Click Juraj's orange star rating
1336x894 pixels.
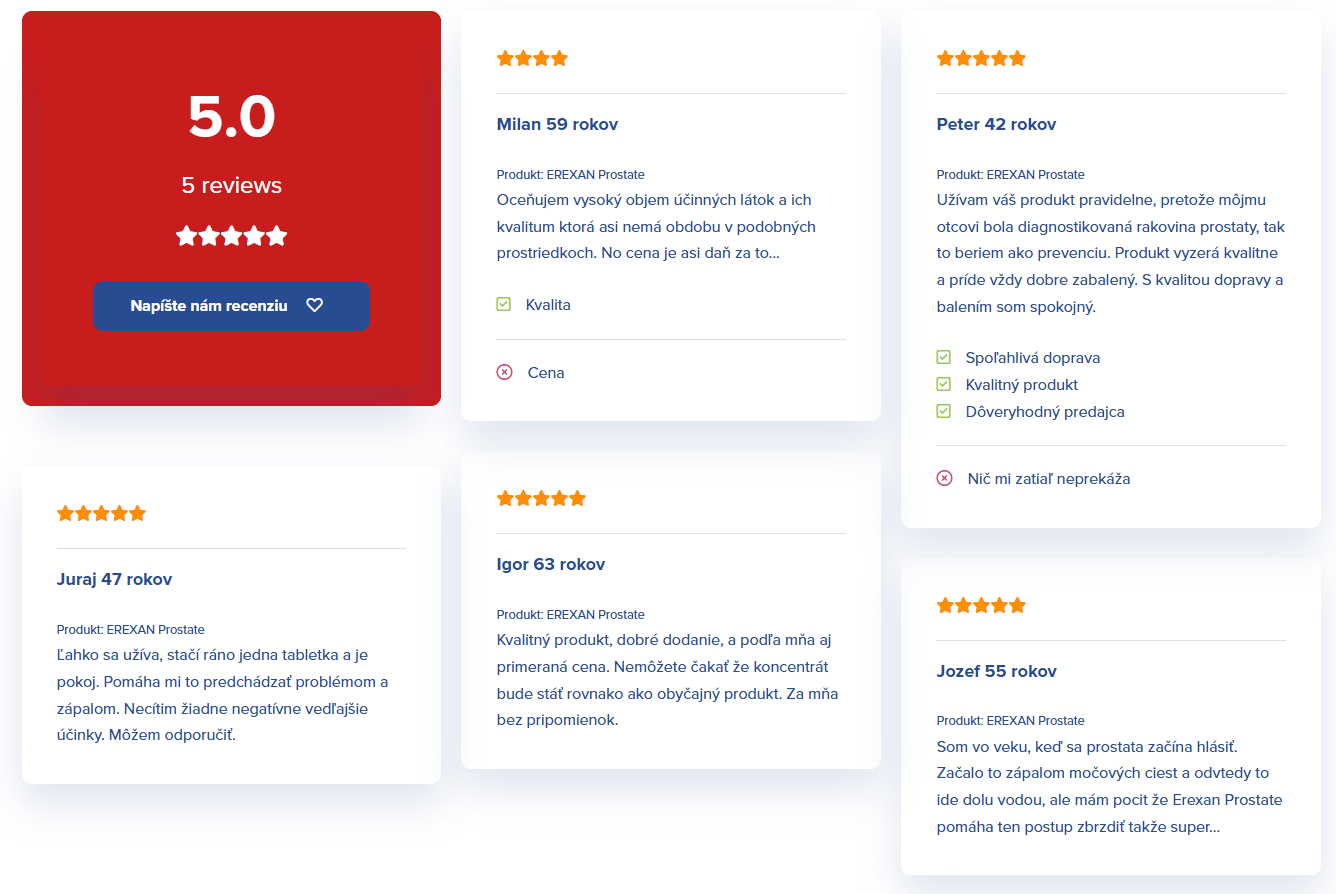click(x=101, y=514)
